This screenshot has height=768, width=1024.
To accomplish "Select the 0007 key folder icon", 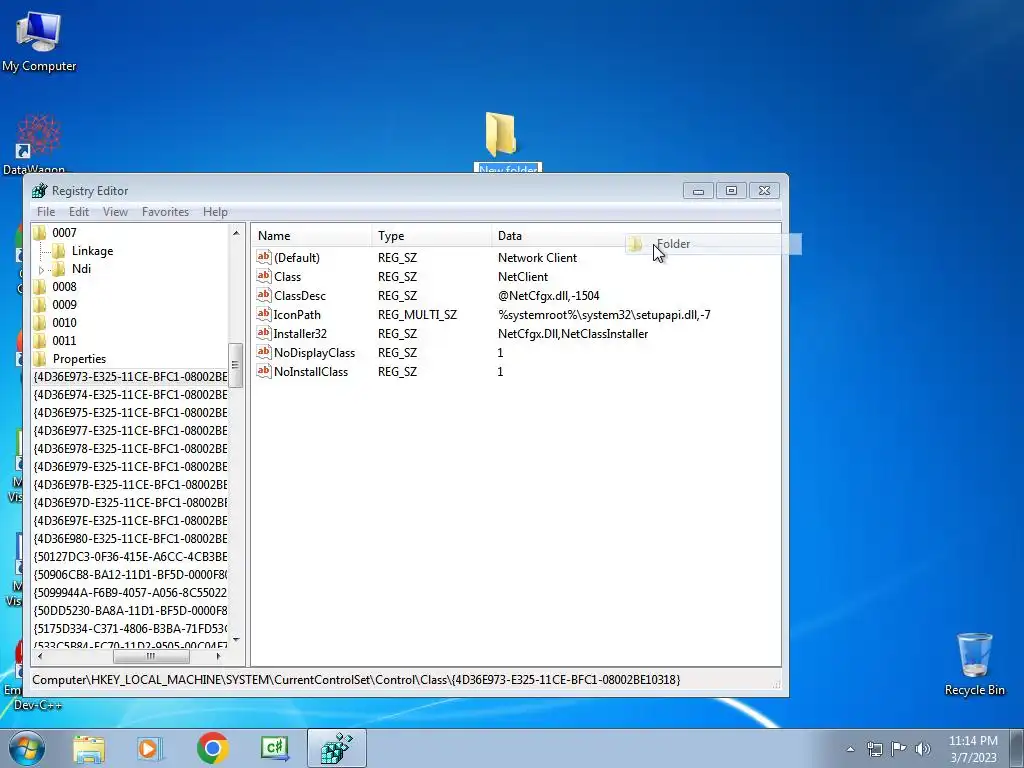I will pos(40,232).
